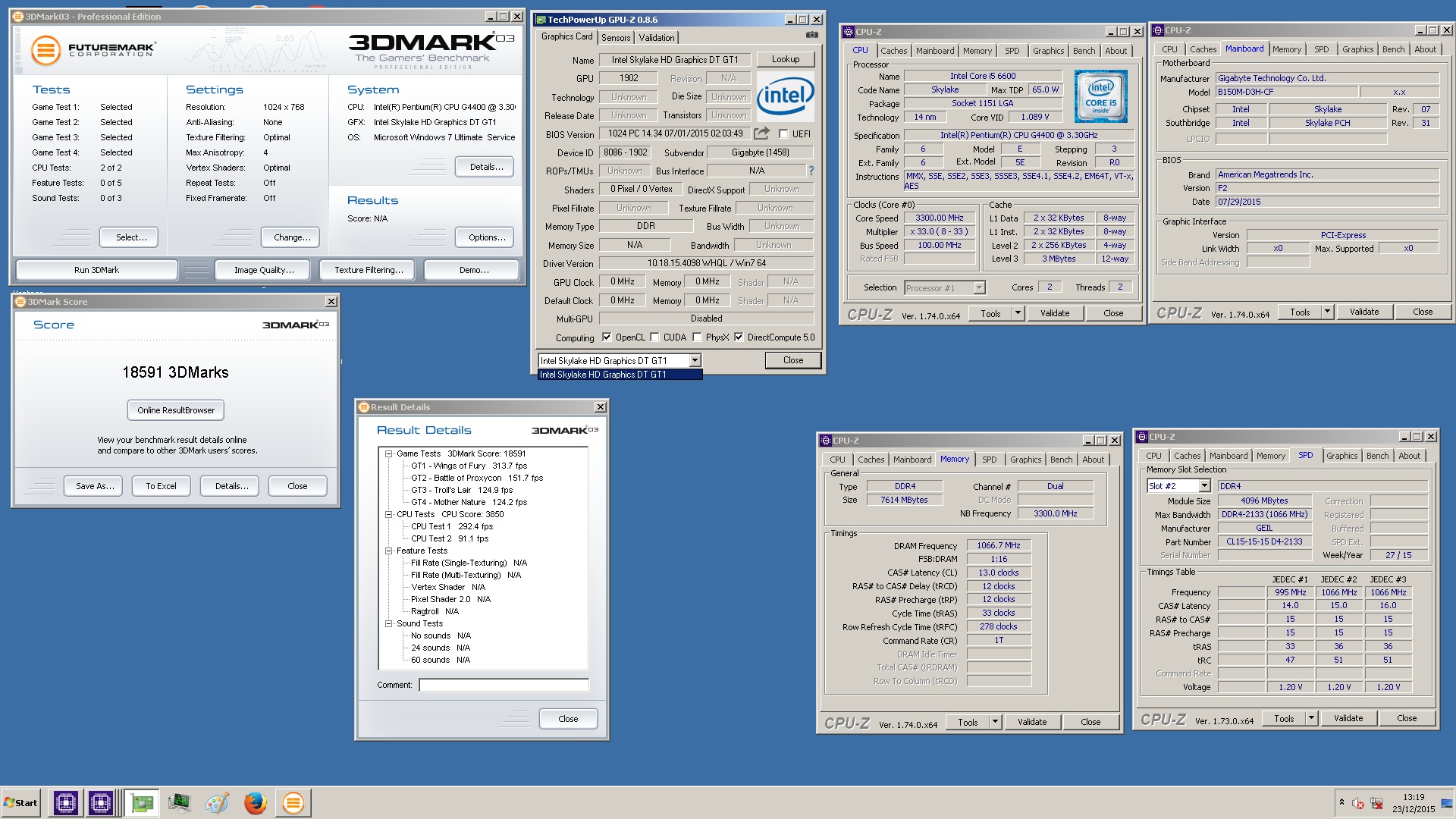1456x819 pixels.
Task: Open the Slot #2 memory slot dropdown
Action: tap(1204, 486)
